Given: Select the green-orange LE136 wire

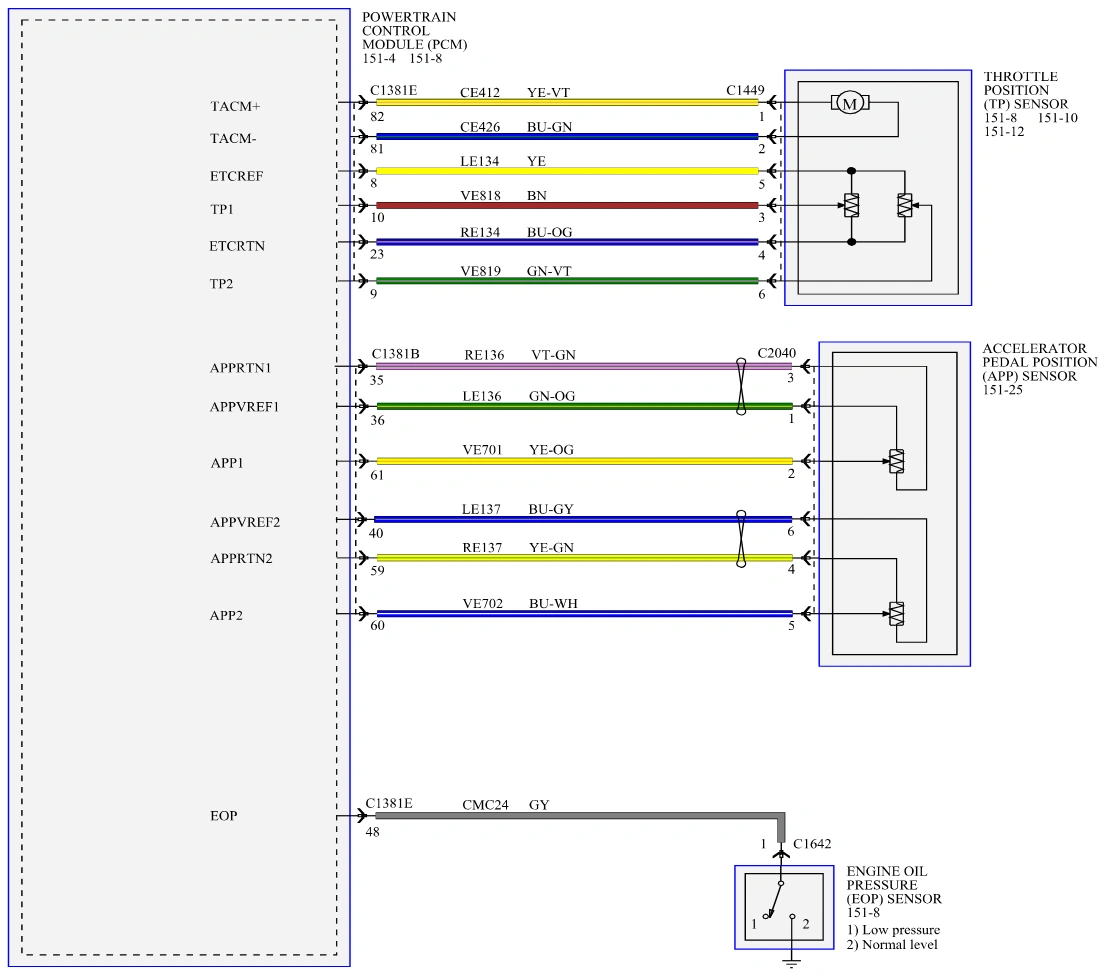Looking at the screenshot, I should 584,405.
